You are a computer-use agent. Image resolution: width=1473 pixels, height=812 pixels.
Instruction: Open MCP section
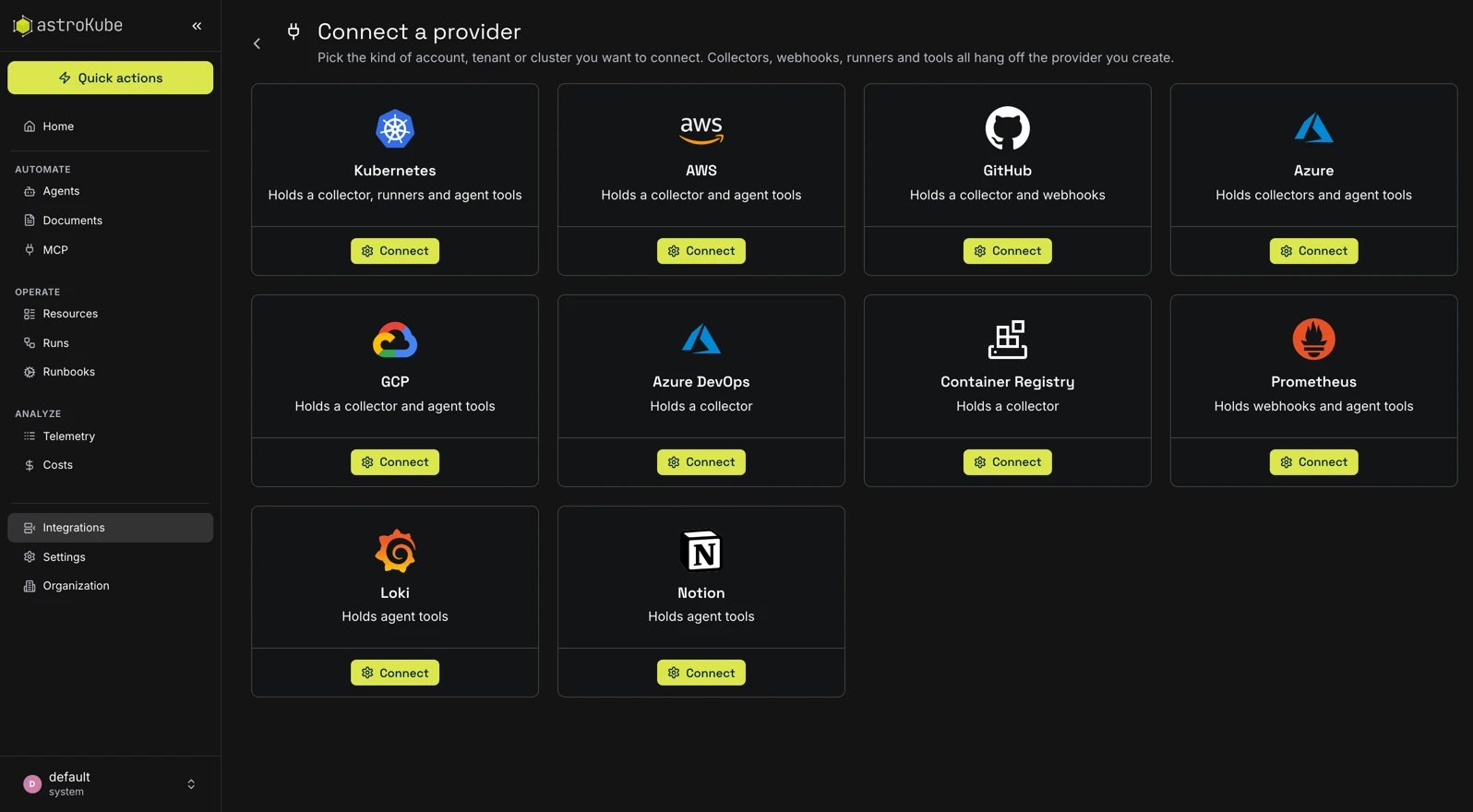point(110,250)
